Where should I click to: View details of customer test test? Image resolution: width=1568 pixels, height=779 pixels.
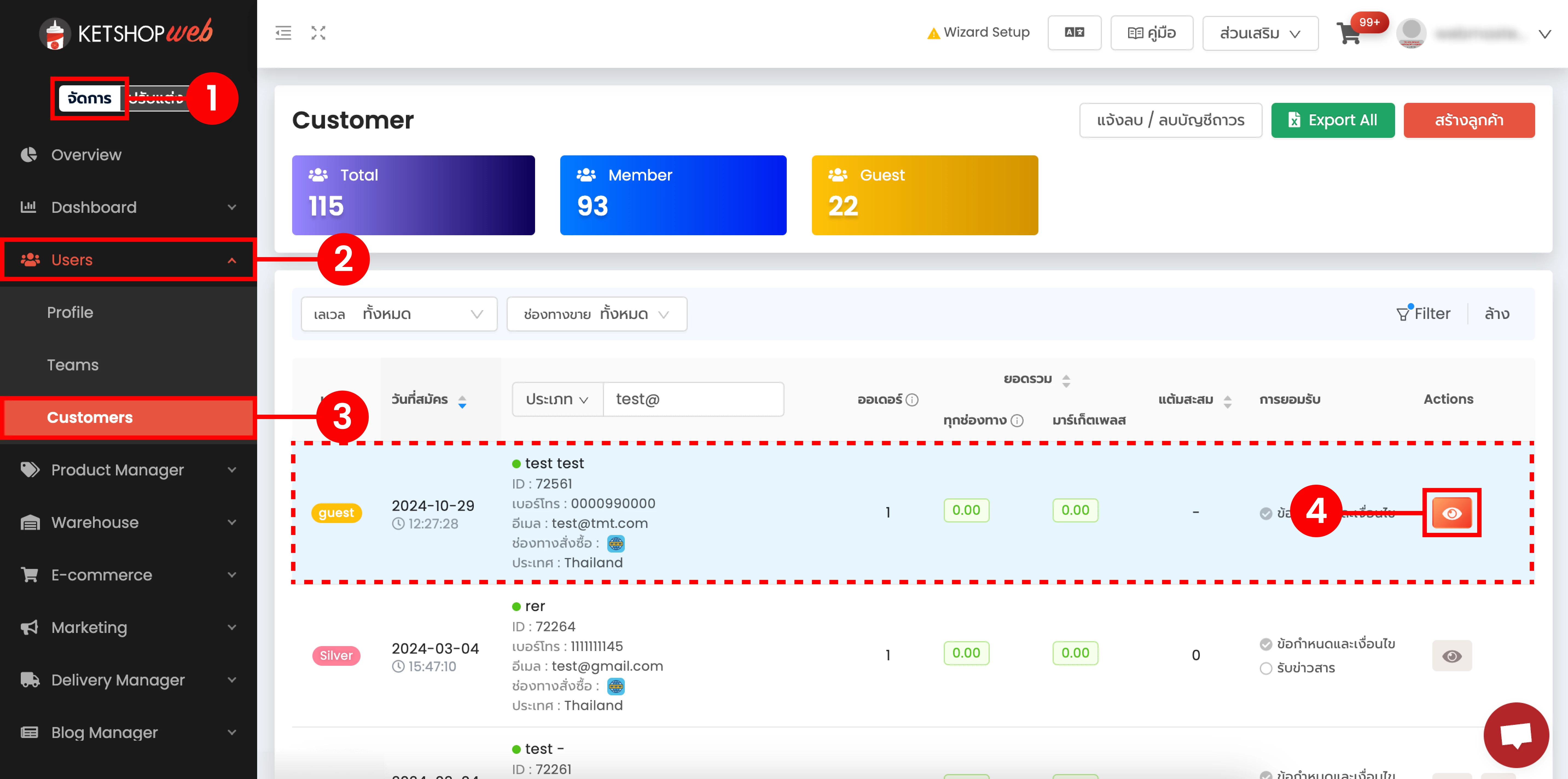[1451, 513]
